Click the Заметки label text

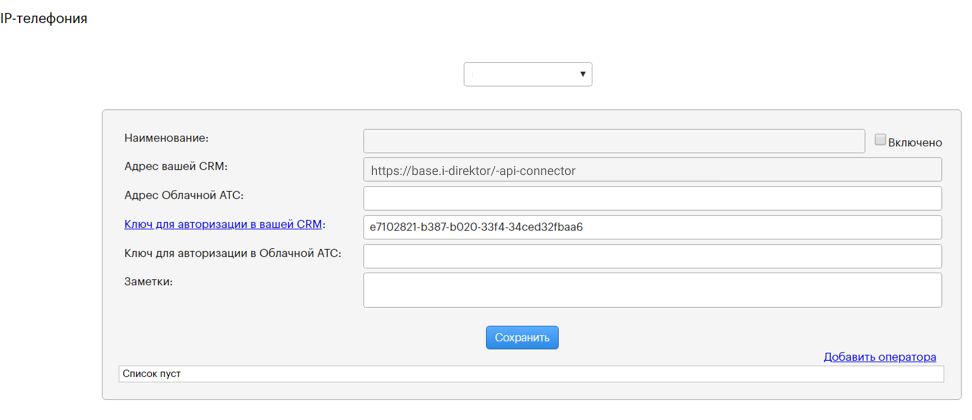148,282
